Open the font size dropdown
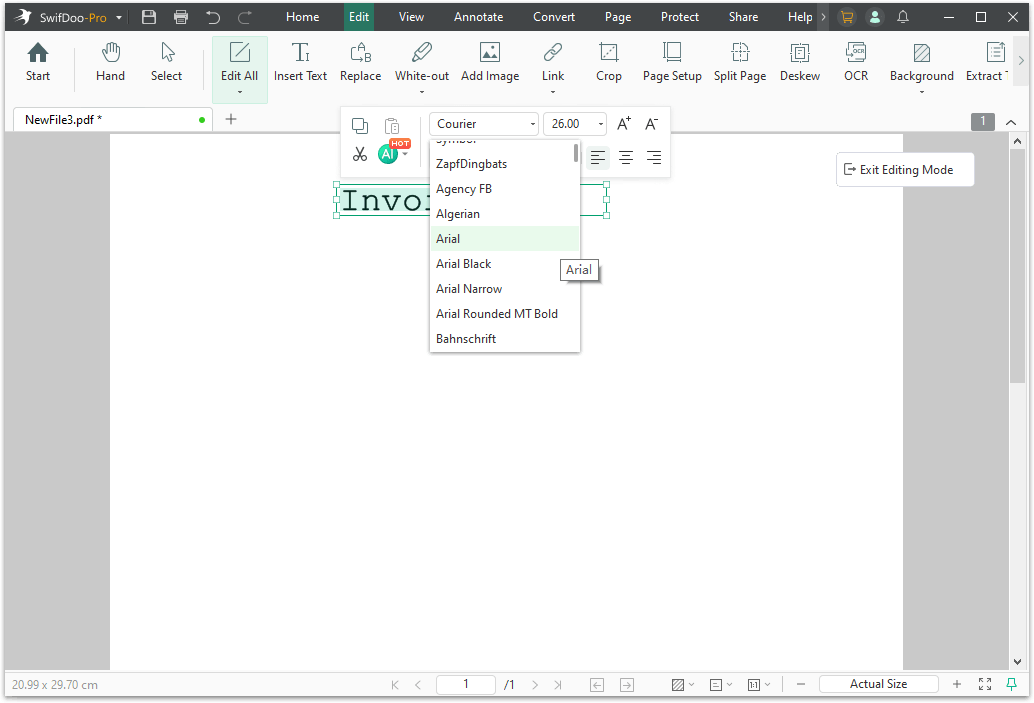This screenshot has height=703, width=1034. (x=600, y=123)
